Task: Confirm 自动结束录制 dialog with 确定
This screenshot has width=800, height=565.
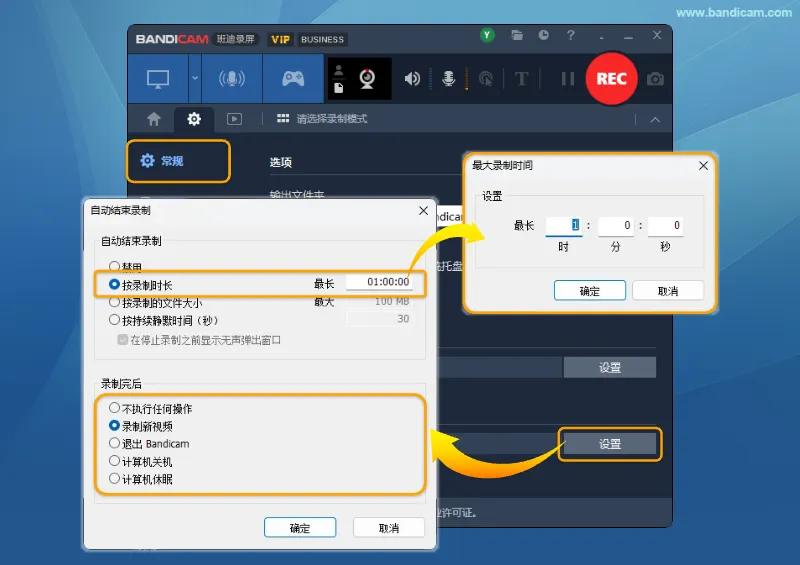Action: click(300, 528)
